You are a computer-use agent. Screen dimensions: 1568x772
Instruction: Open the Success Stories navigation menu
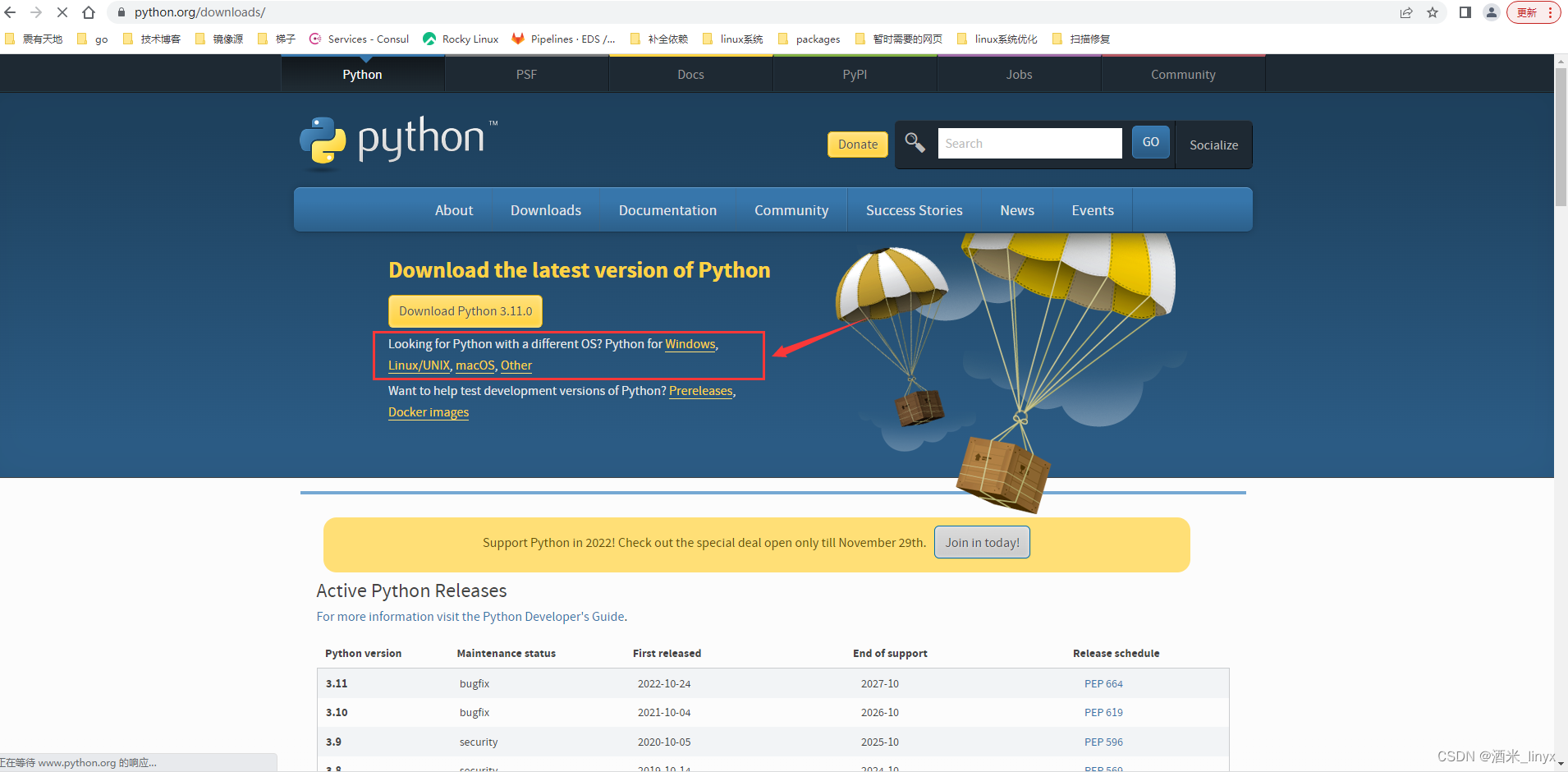click(914, 210)
